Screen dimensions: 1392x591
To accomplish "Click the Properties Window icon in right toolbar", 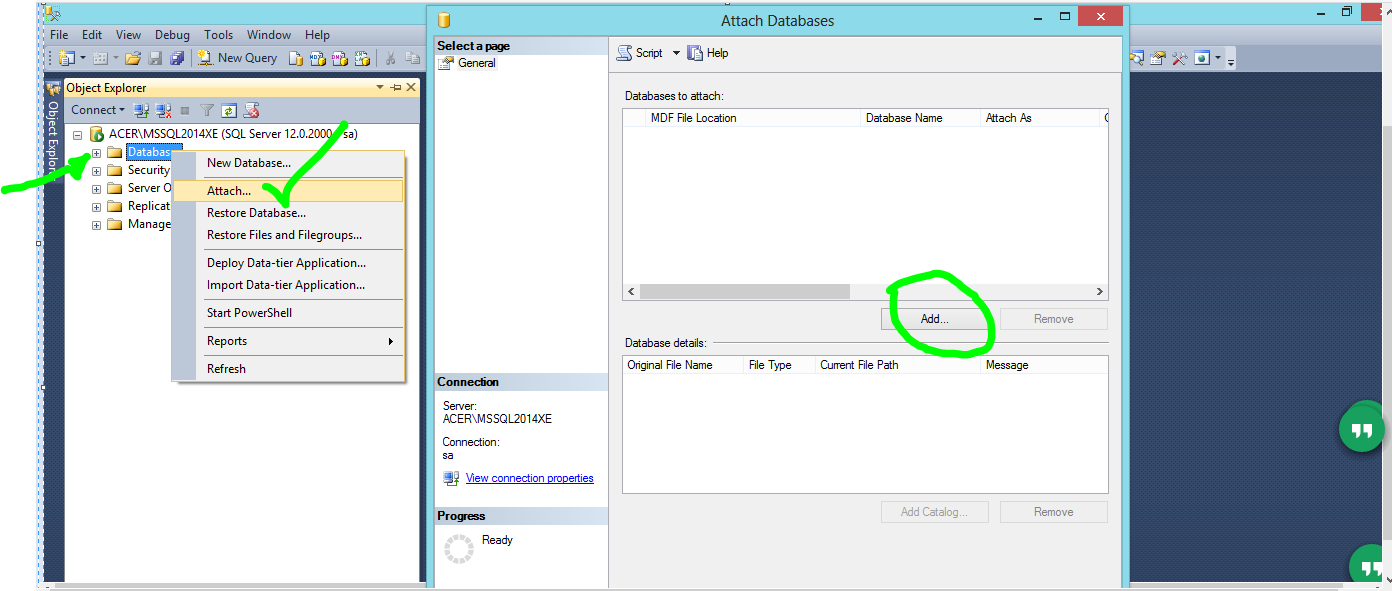I will (1158, 58).
